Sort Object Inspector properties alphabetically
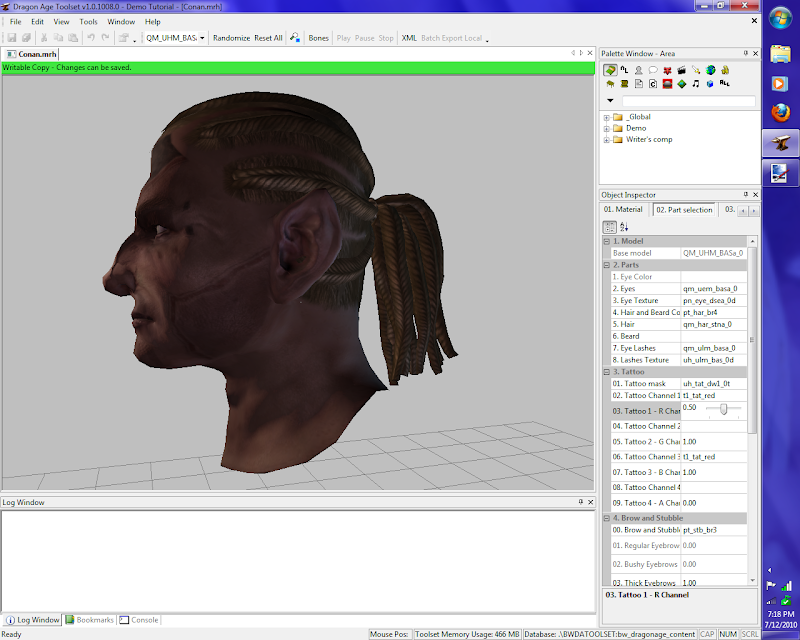Viewport: 800px width, 640px height. click(624, 227)
